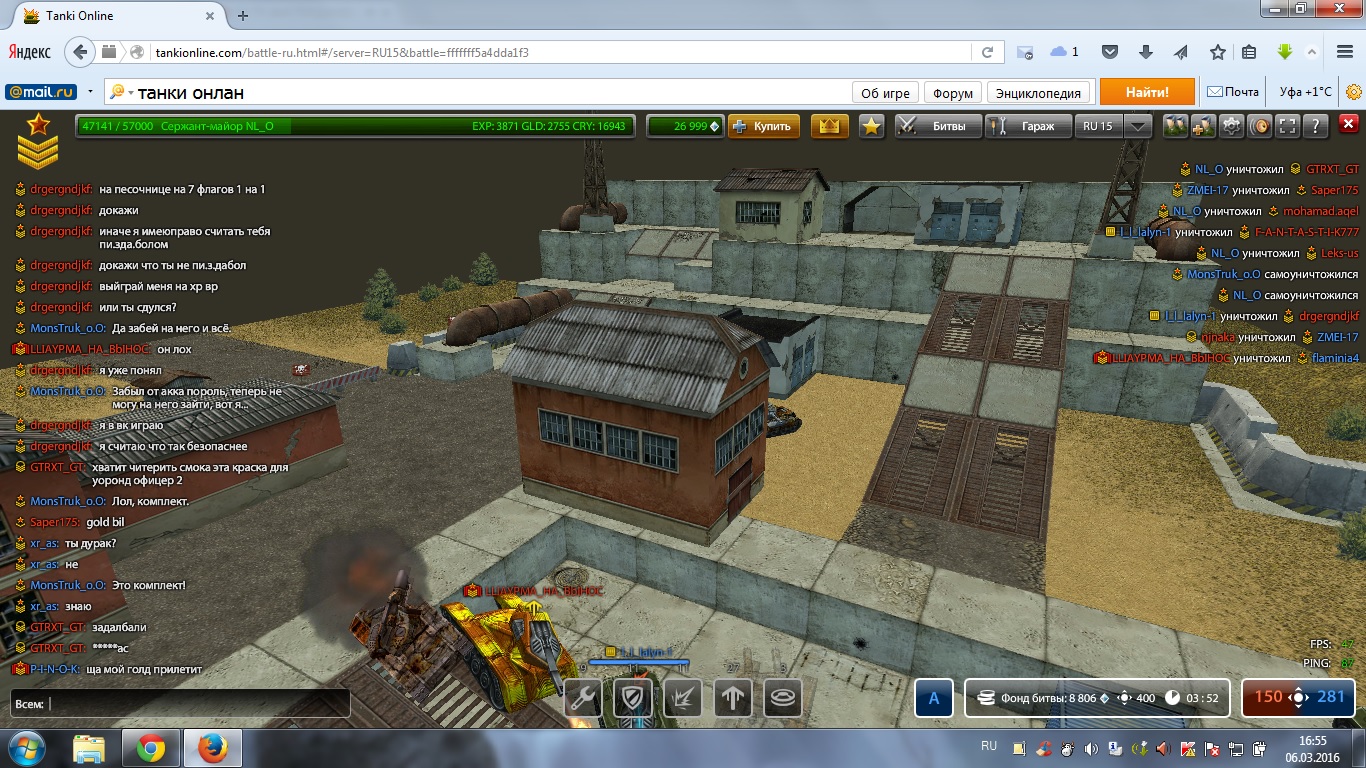Open the gold star ratings button
Image resolution: width=1366 pixels, height=768 pixels.
pos(872,126)
